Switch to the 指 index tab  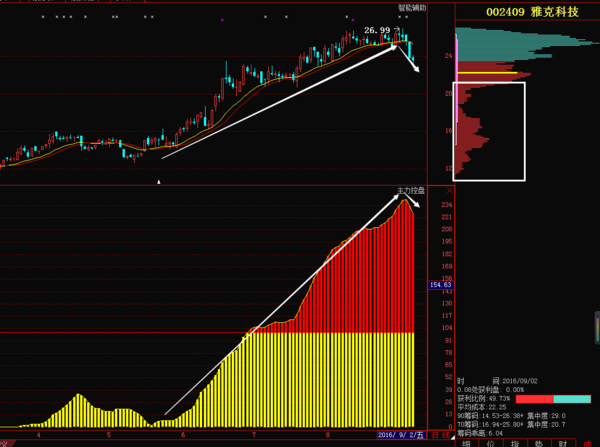[515, 443]
